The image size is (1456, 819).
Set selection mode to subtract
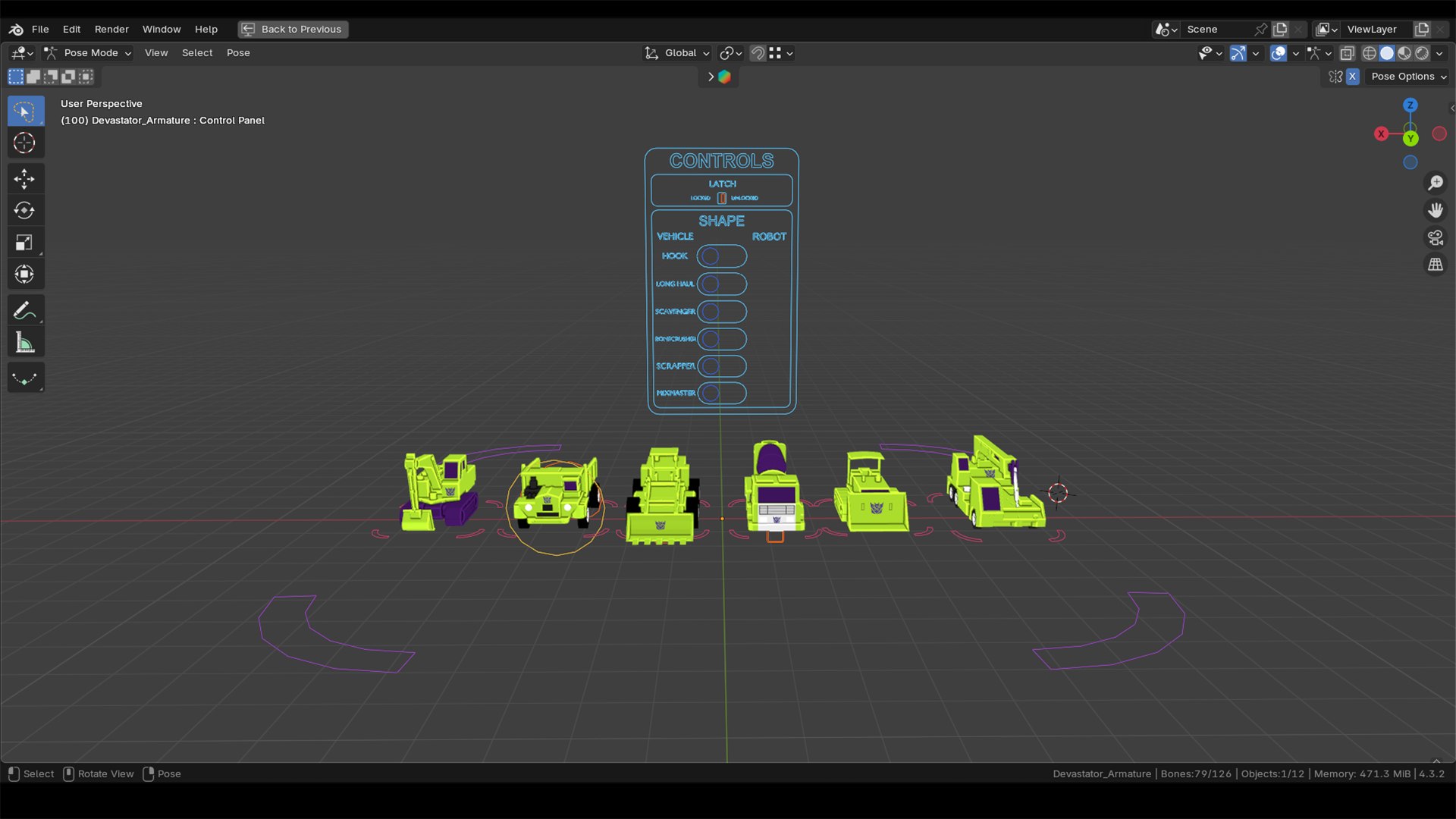pos(51,77)
